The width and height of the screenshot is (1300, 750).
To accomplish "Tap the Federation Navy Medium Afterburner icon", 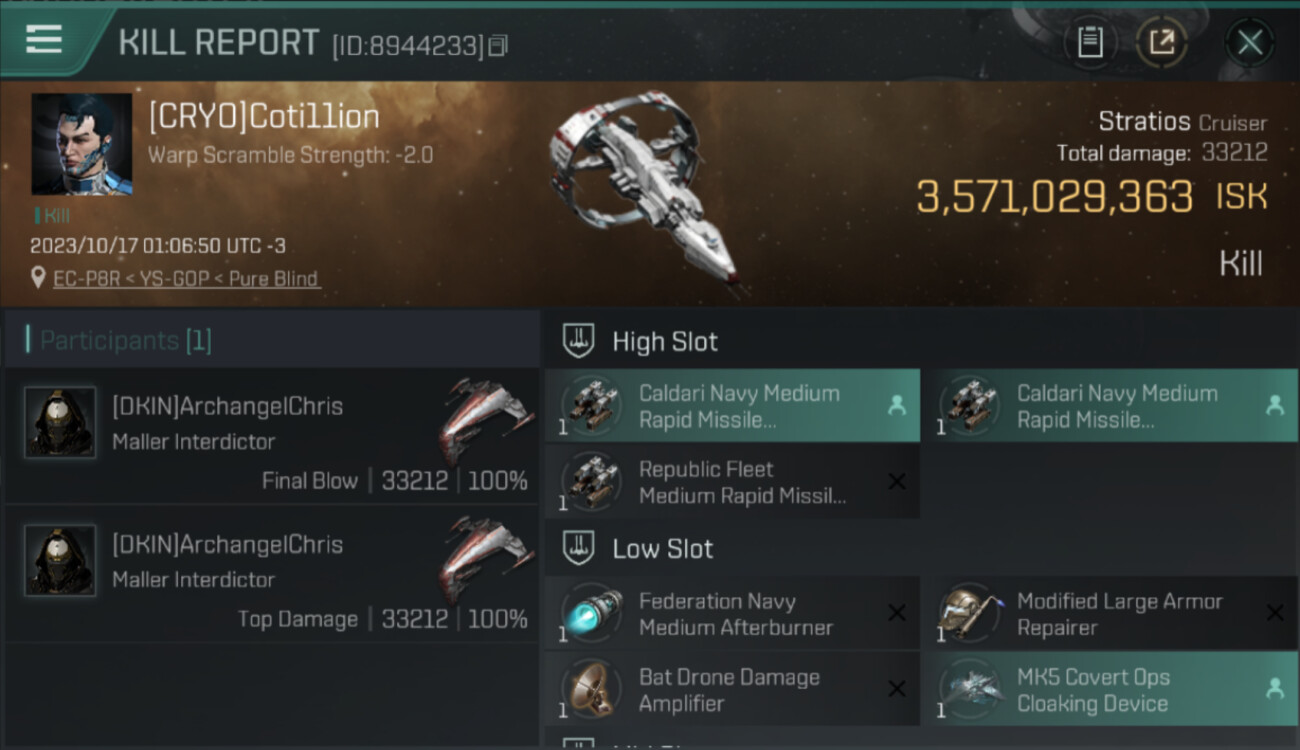I will [591, 614].
